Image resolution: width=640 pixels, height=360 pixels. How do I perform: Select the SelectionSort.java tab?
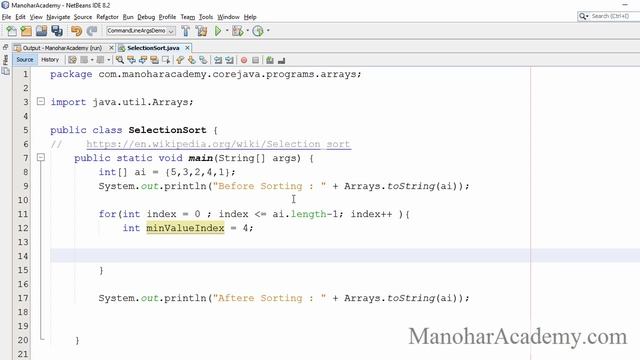[x=153, y=48]
